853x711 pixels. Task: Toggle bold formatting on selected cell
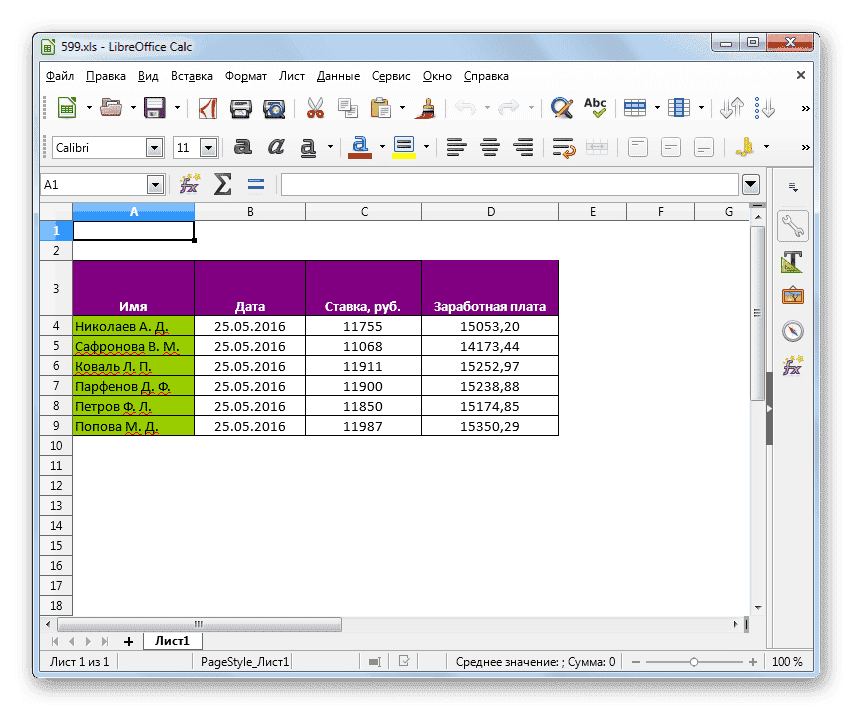244,147
